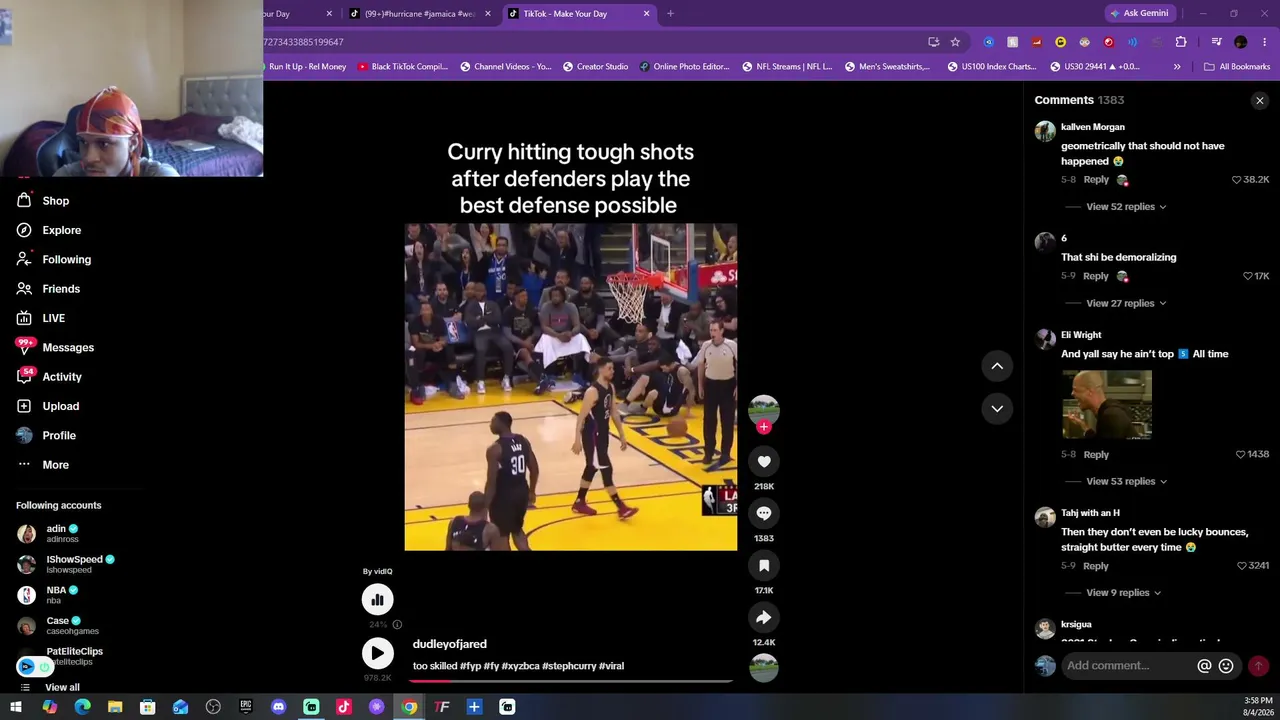Open the dudleyofjared profile link
This screenshot has height=720, width=1280.
click(450, 644)
